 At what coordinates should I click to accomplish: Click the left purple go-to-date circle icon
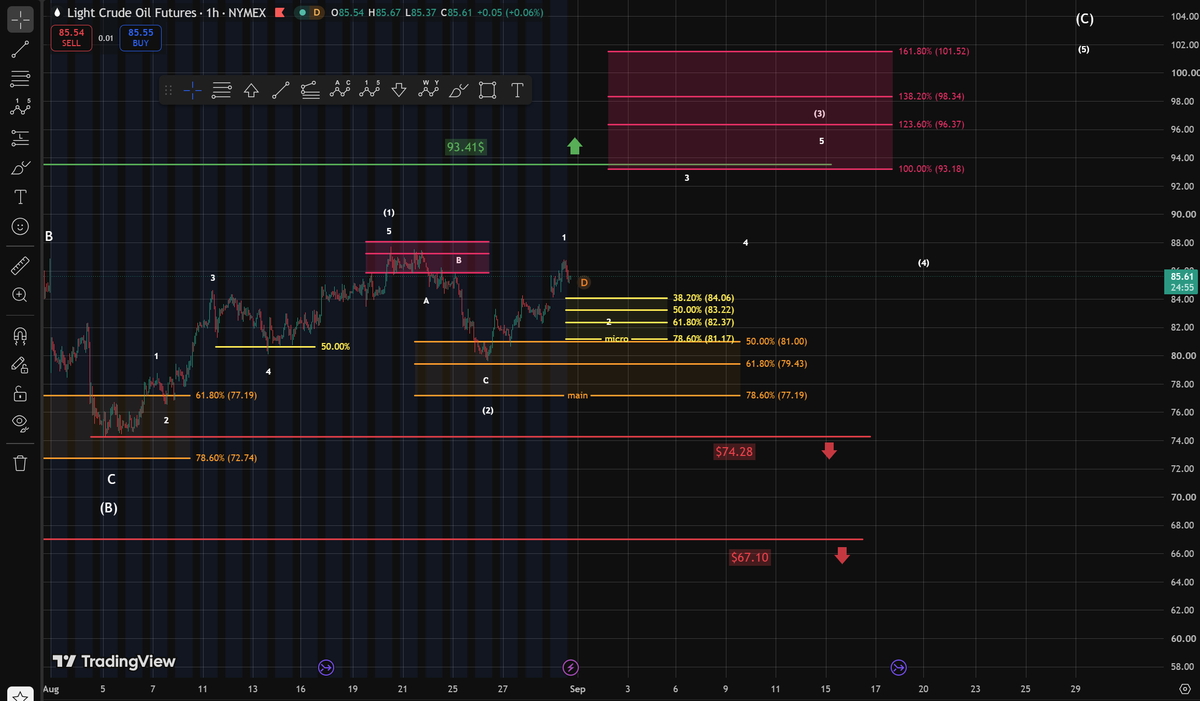pos(325,666)
